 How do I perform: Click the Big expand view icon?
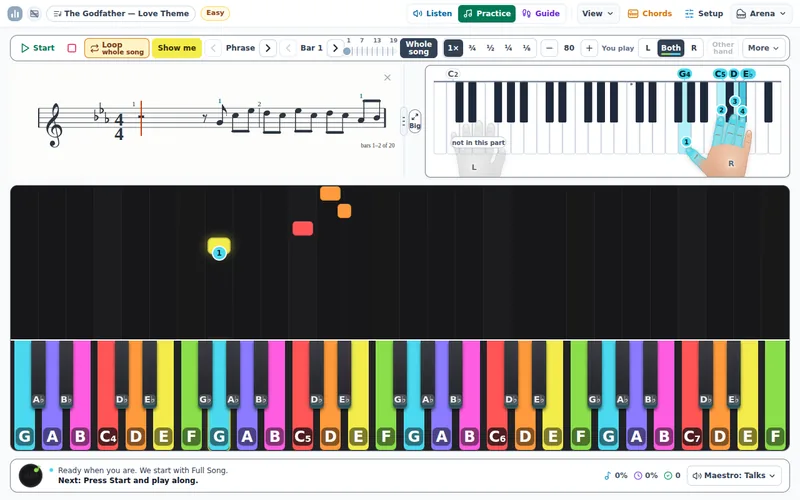[415, 121]
